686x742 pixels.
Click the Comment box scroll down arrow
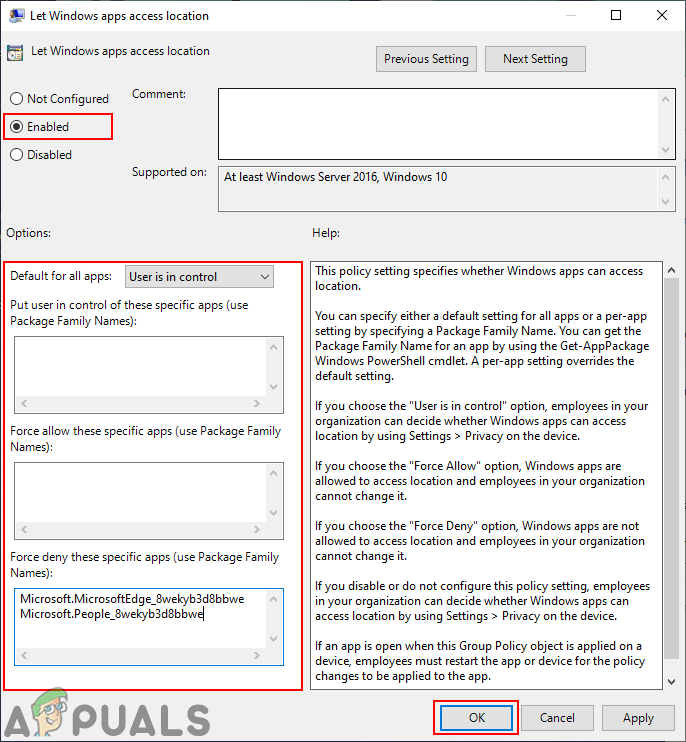pos(666,150)
